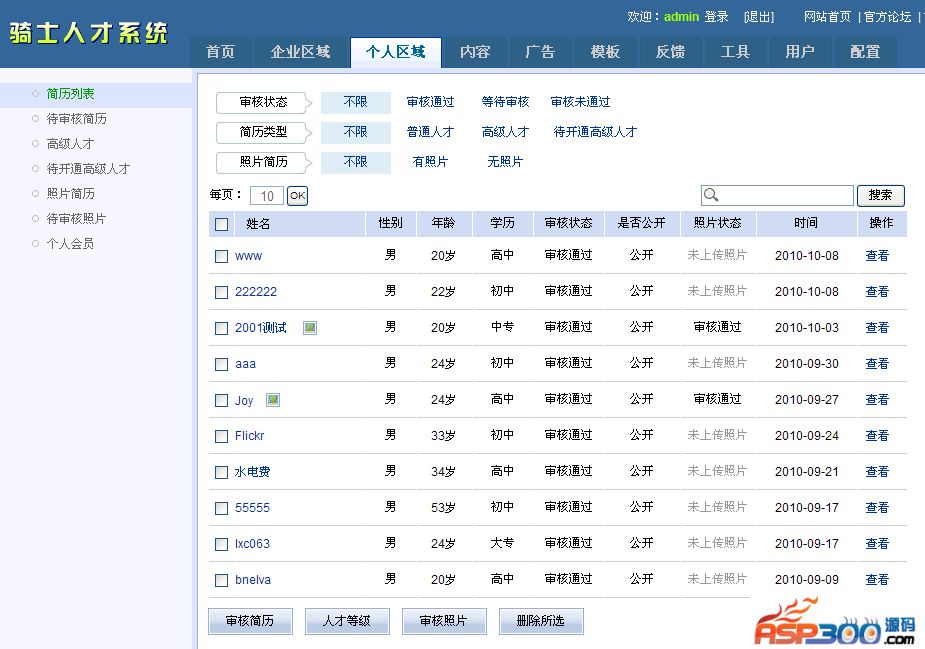Click the 骑士人才系统 logo
The width and height of the screenshot is (925, 649).
[x=89, y=33]
